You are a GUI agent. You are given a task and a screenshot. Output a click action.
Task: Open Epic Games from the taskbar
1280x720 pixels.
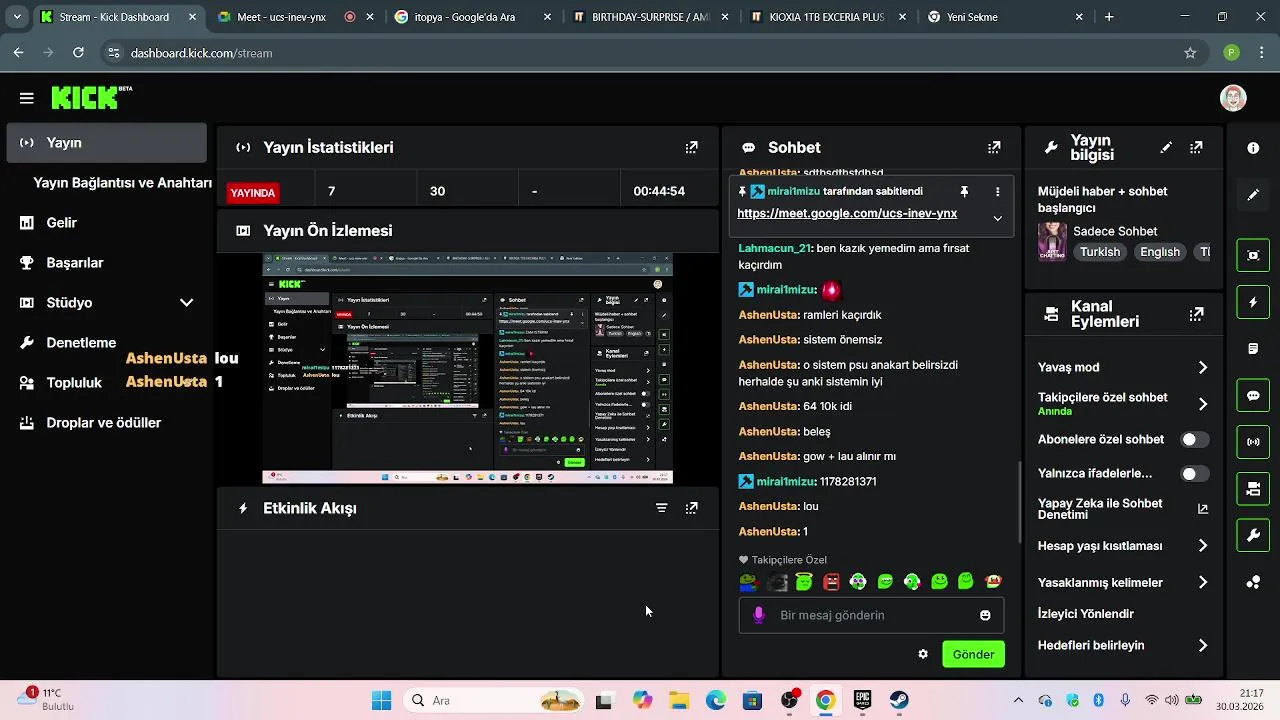point(862,701)
